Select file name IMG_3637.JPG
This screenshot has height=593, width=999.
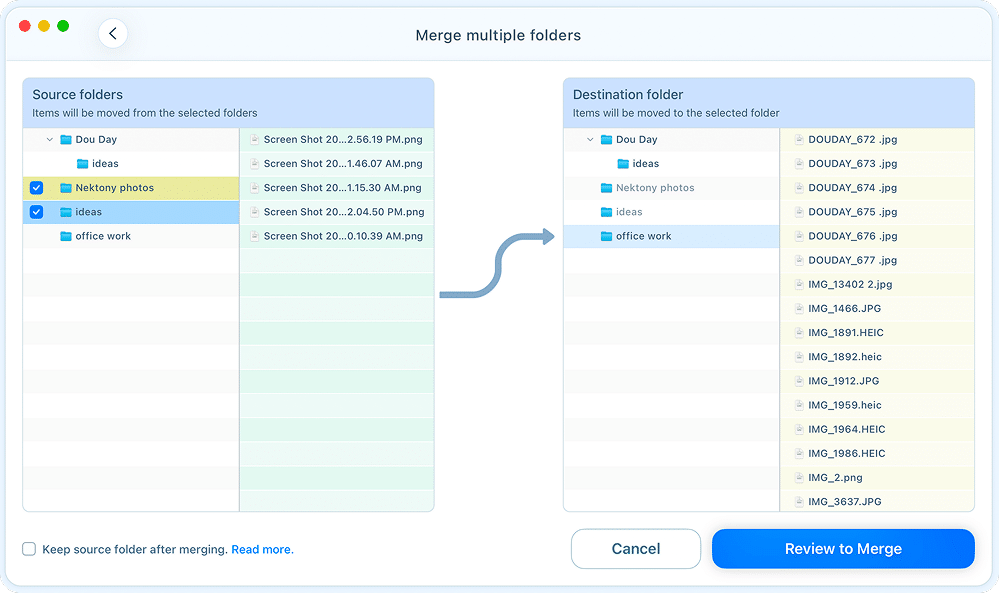coord(845,502)
